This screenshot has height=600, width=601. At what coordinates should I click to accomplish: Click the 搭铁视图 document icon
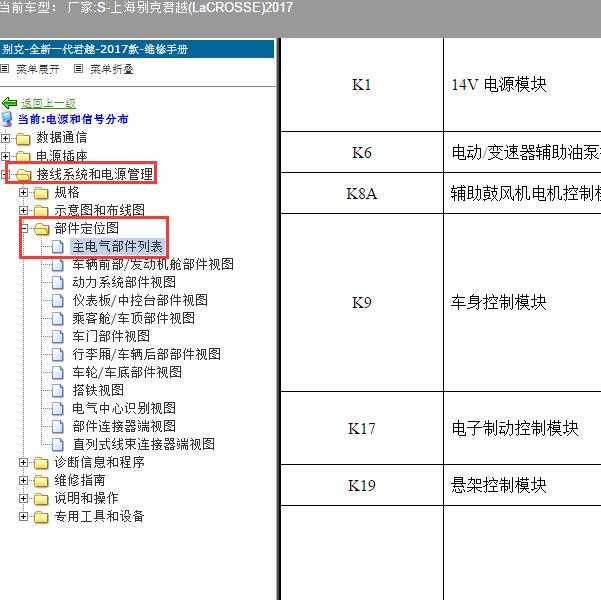click(58, 391)
